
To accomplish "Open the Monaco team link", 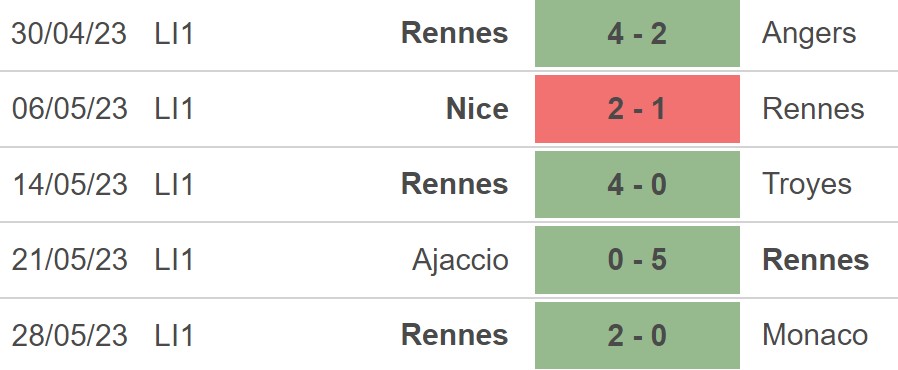I will [815, 336].
